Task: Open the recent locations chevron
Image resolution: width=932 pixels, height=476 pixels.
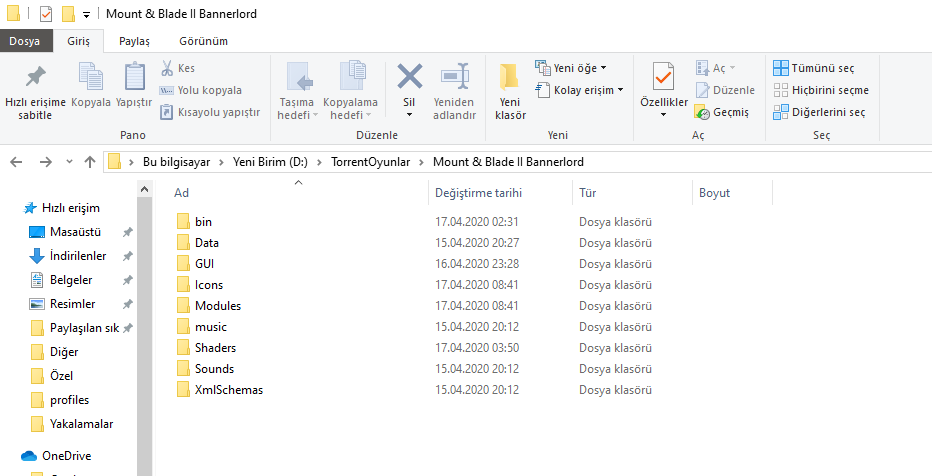Action: (69, 162)
